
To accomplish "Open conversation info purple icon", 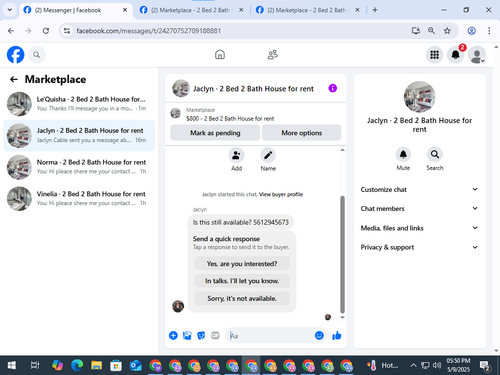I will click(333, 88).
